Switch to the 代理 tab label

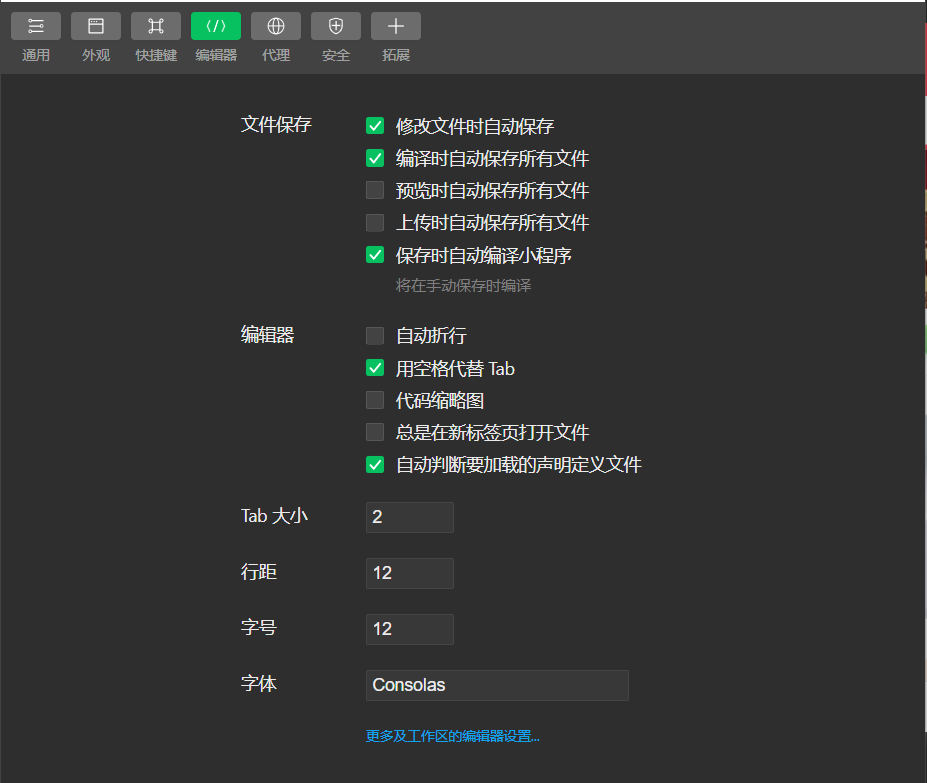tap(276, 55)
